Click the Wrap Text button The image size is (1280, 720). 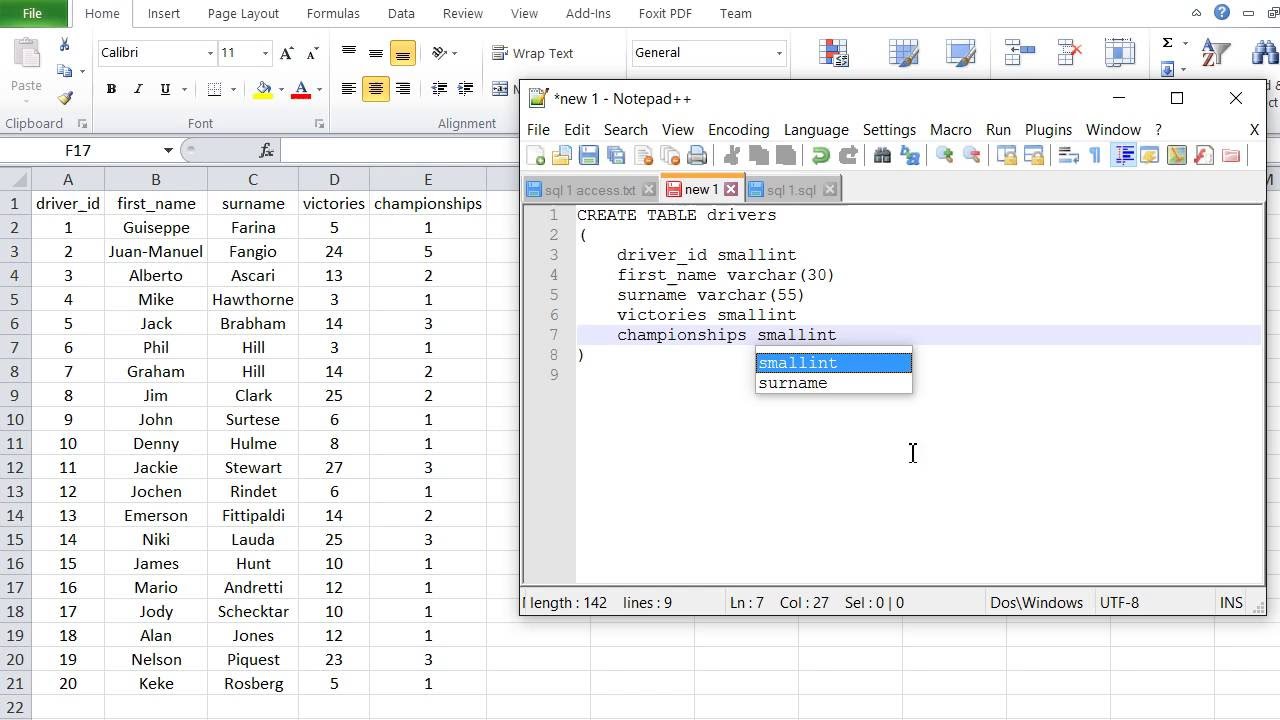532,53
